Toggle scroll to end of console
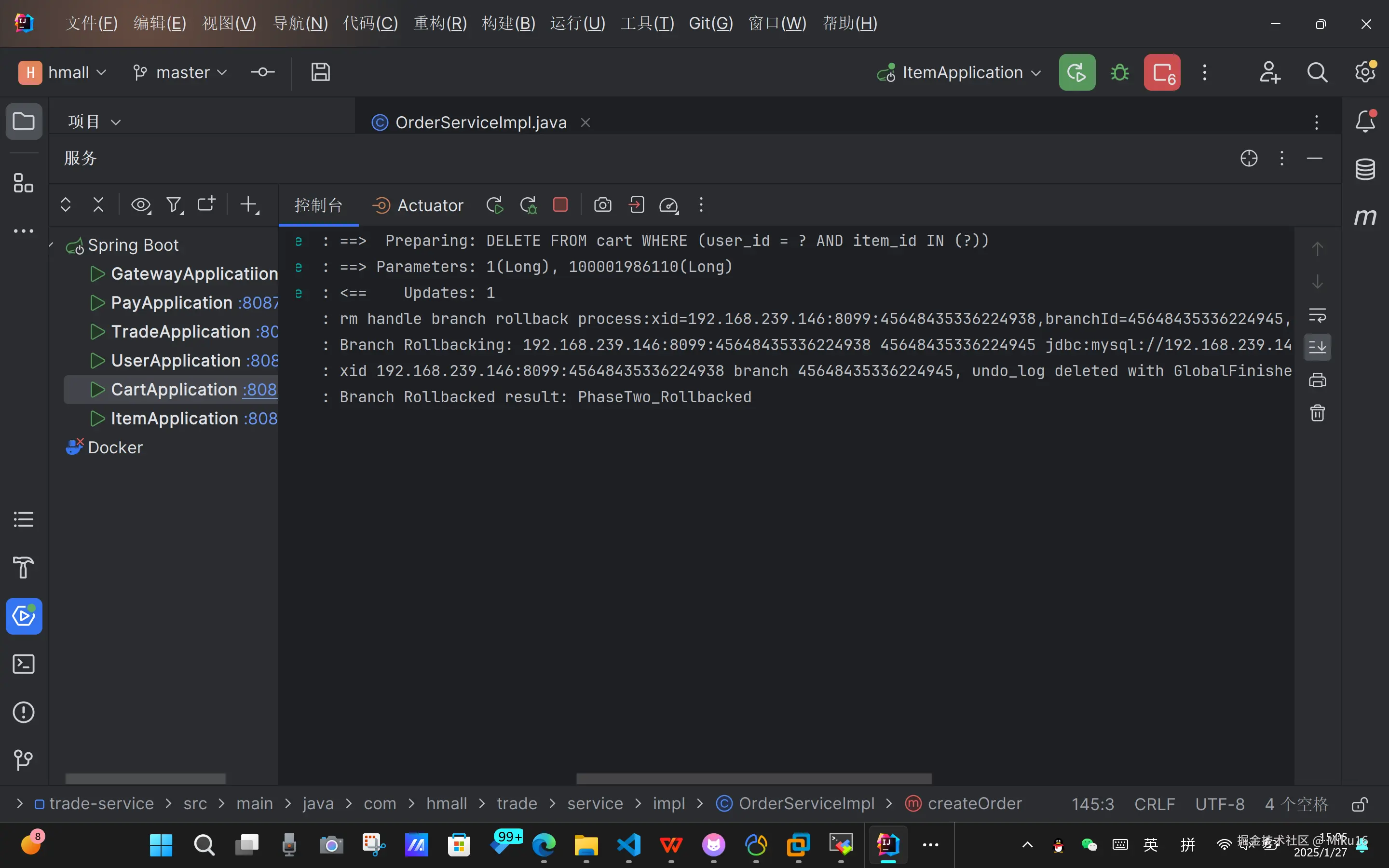Image resolution: width=1389 pixels, height=868 pixels. coord(1317,347)
